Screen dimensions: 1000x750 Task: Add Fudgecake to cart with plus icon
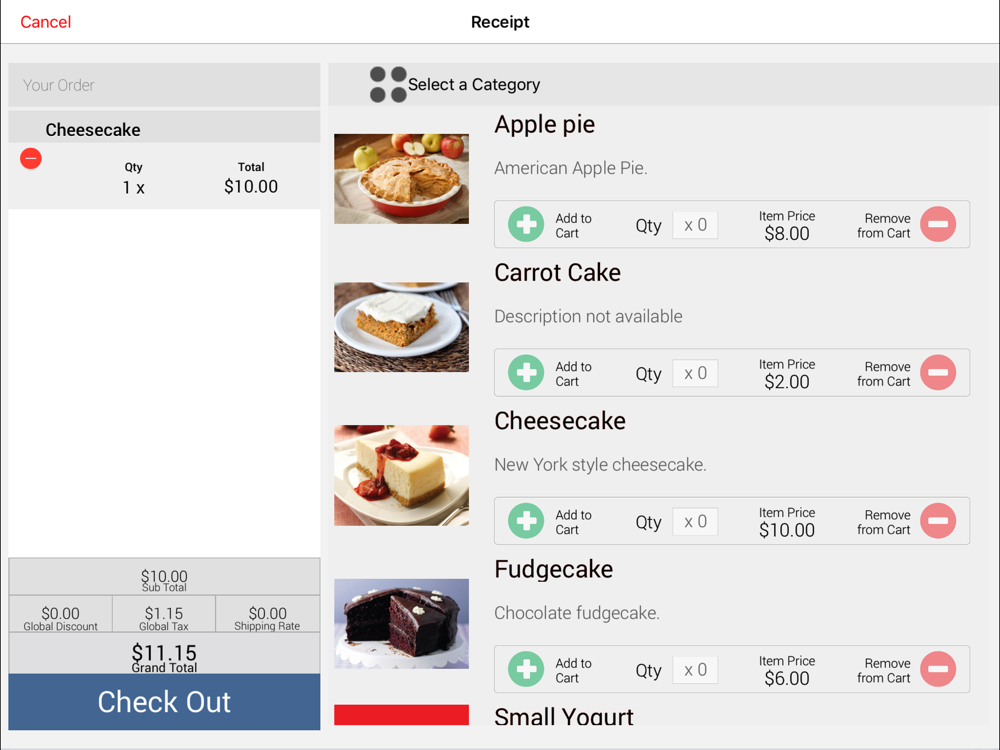coord(526,669)
